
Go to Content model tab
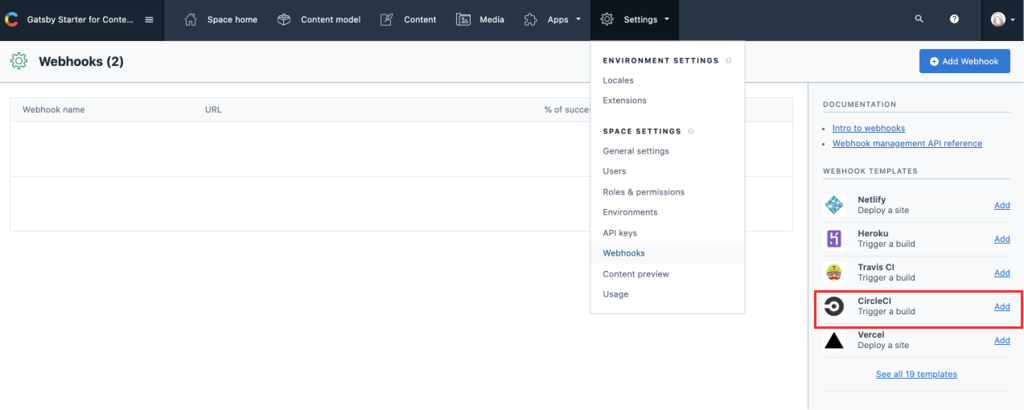click(x=320, y=19)
